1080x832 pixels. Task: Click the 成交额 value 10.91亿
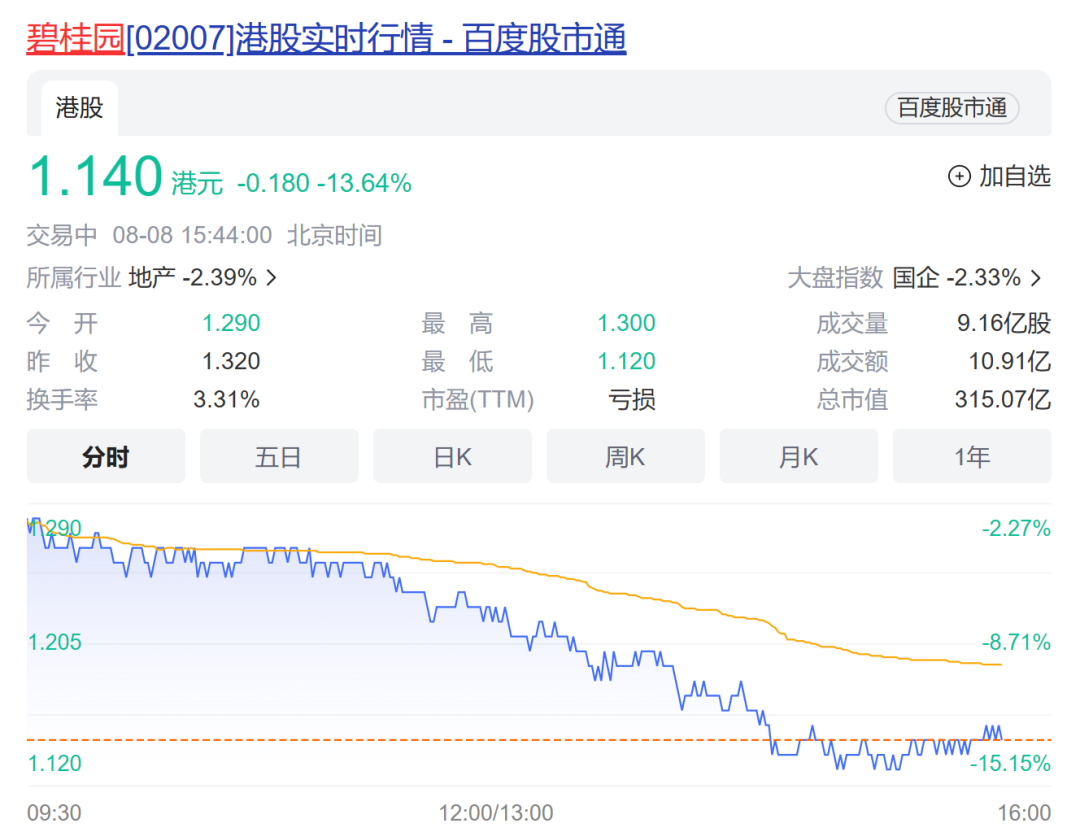coord(1010,361)
